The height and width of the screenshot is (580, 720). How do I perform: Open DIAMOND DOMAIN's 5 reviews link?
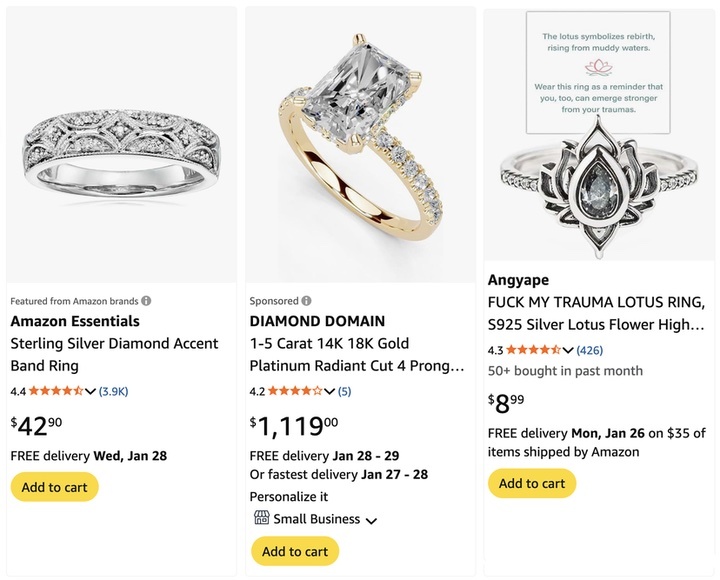pos(344,391)
